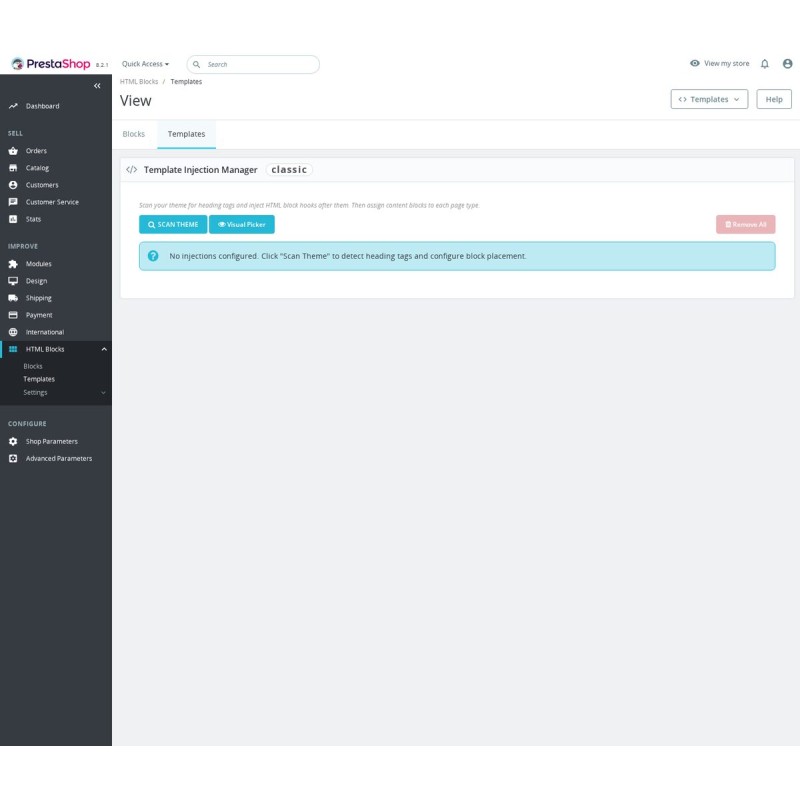The image size is (800, 800).
Task: Click the Customer Service chat icon
Action: click(13, 202)
